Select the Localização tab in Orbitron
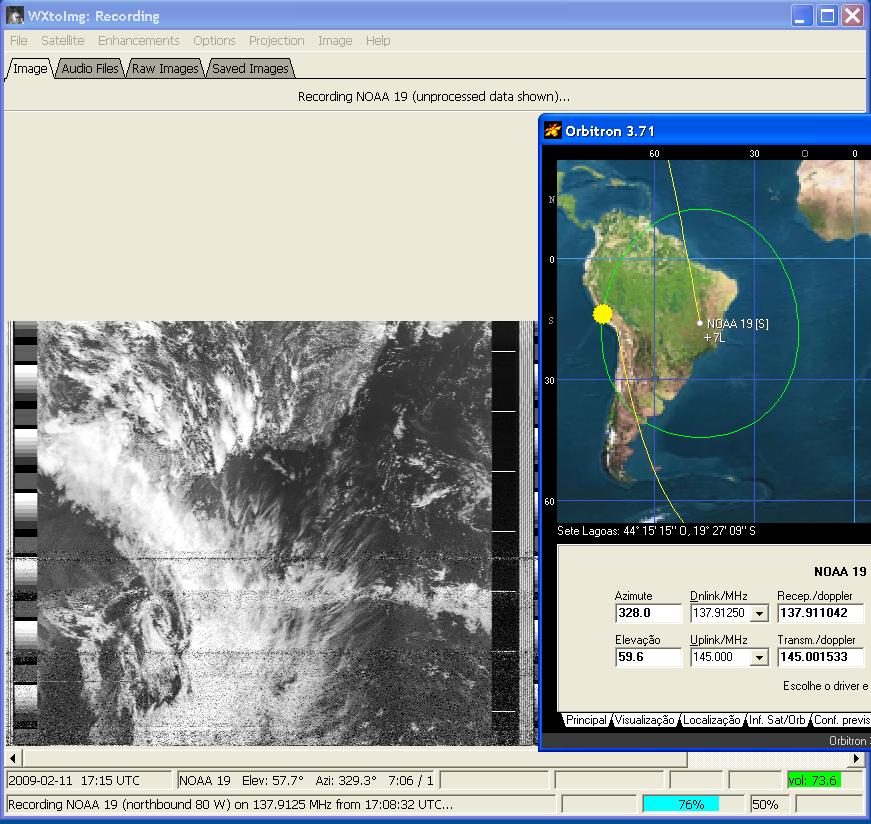Viewport: 871px width, 824px height. click(712, 720)
